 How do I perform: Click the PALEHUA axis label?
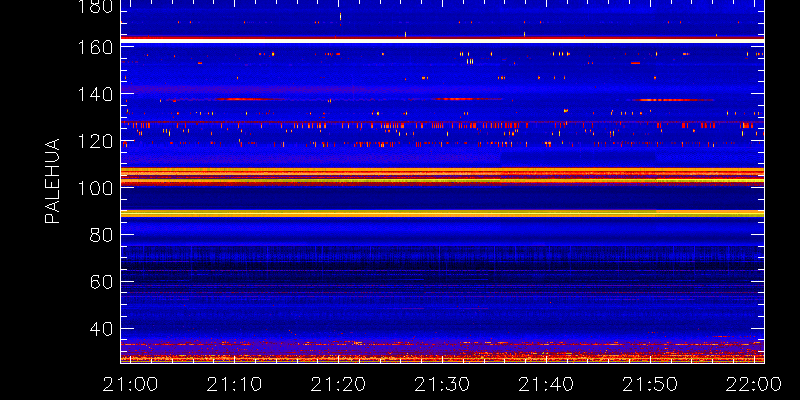(53, 181)
